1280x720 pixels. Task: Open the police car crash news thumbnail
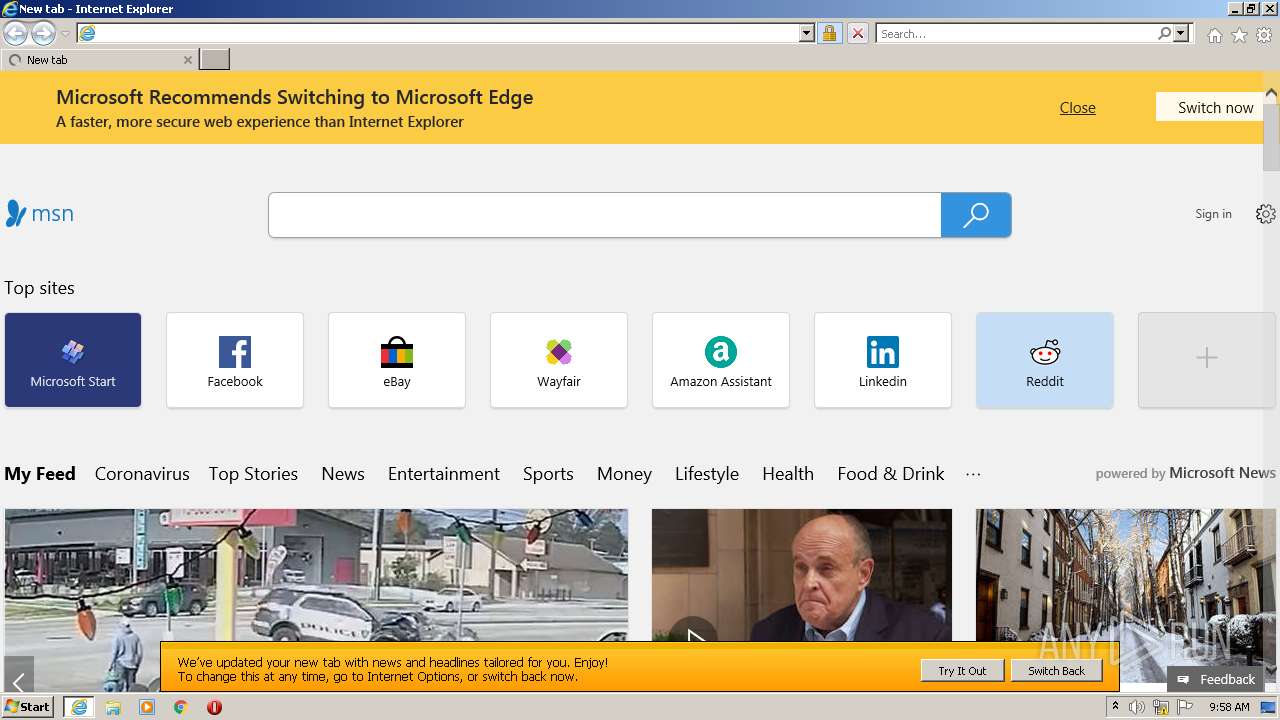pyautogui.click(x=316, y=575)
